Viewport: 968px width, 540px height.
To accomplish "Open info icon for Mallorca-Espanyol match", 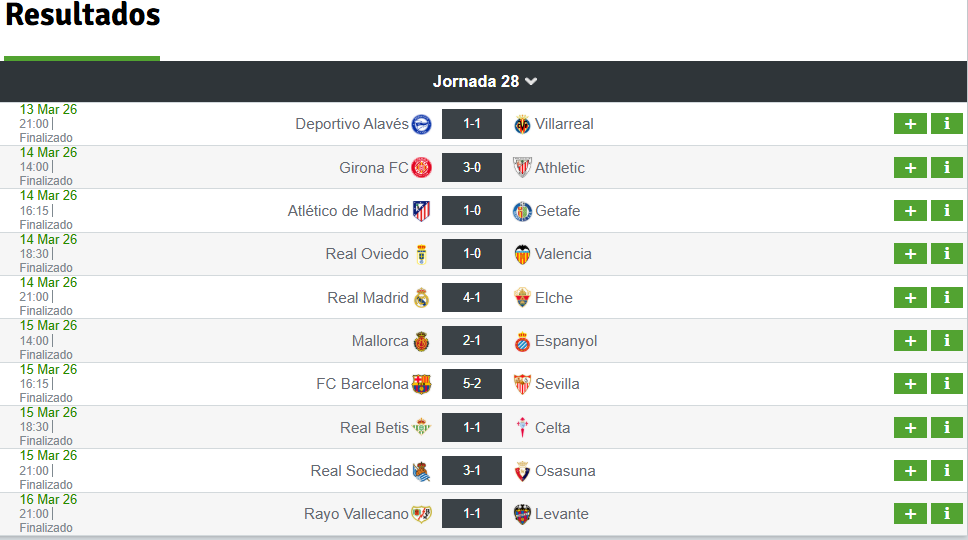I will click(x=946, y=341).
